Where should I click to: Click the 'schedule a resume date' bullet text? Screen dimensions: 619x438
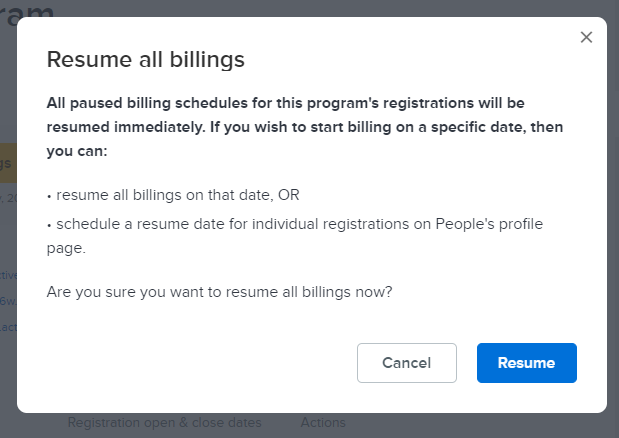click(295, 236)
